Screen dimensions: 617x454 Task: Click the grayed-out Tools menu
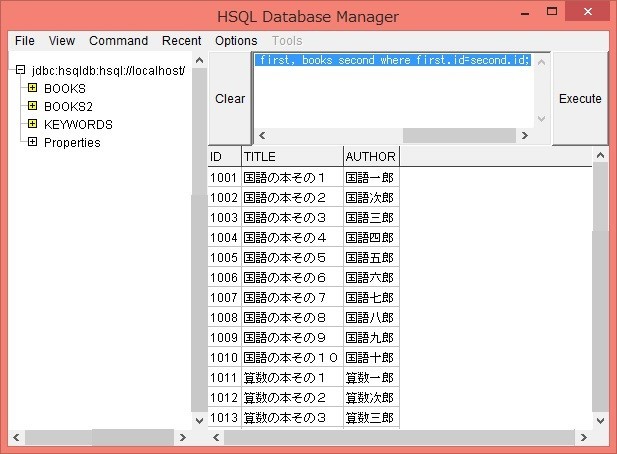click(x=287, y=41)
